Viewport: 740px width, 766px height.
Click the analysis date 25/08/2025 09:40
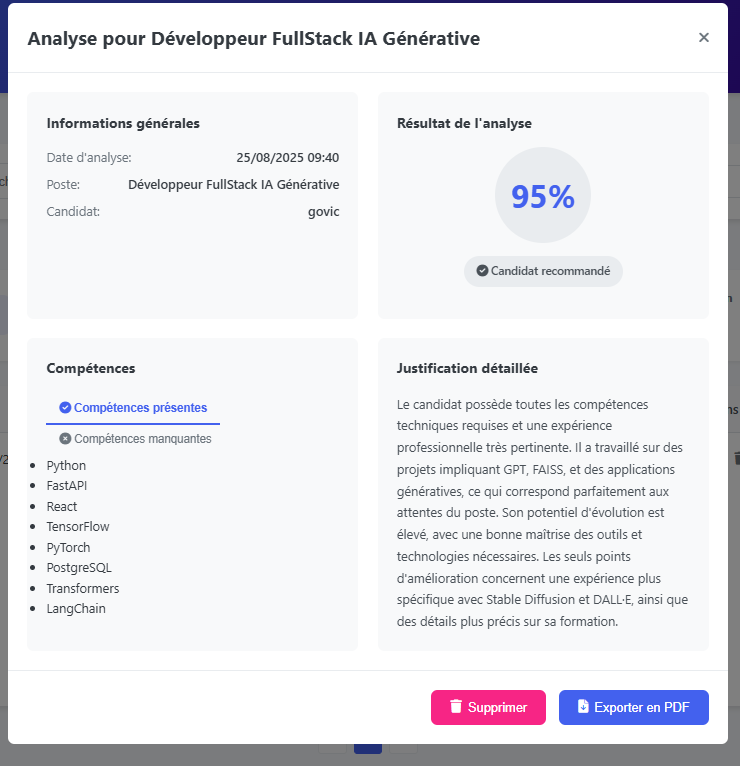287,158
